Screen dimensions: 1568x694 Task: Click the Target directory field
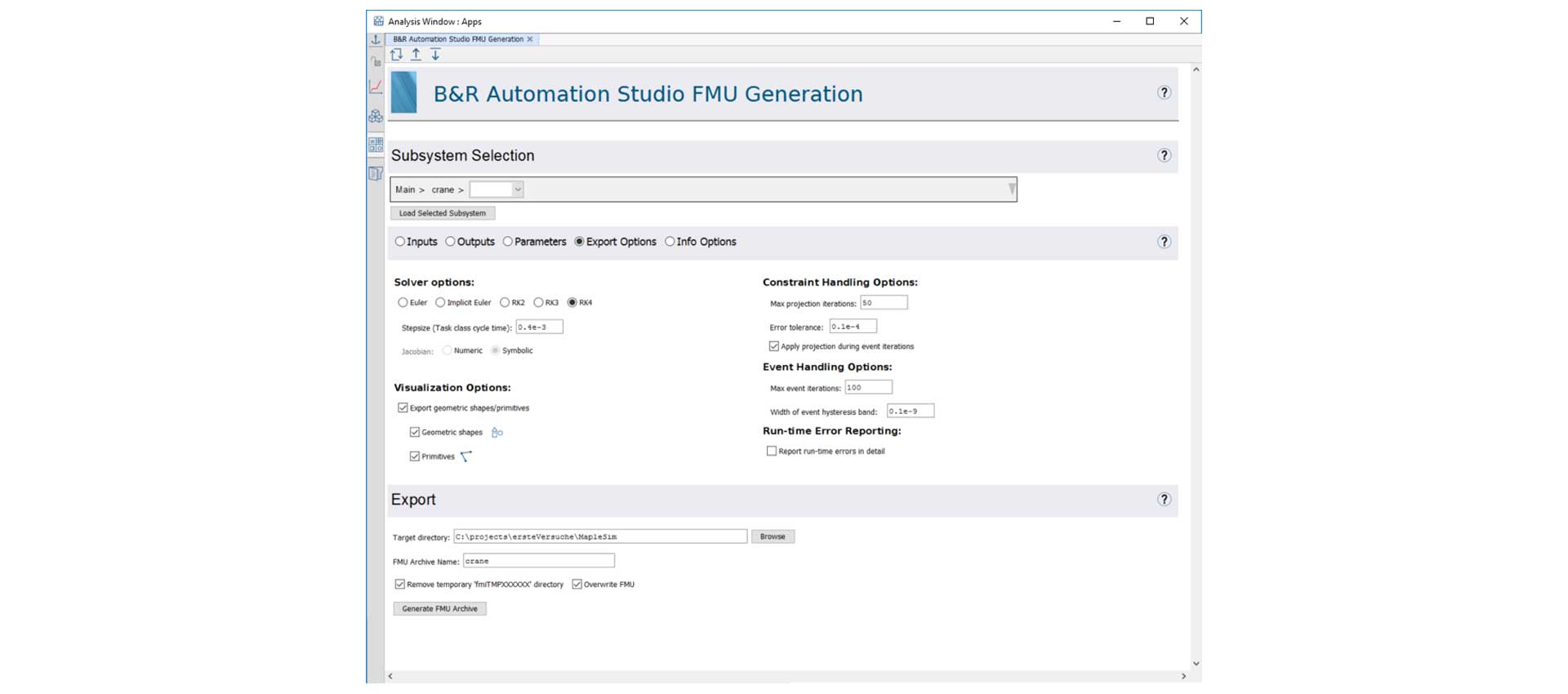(x=600, y=537)
